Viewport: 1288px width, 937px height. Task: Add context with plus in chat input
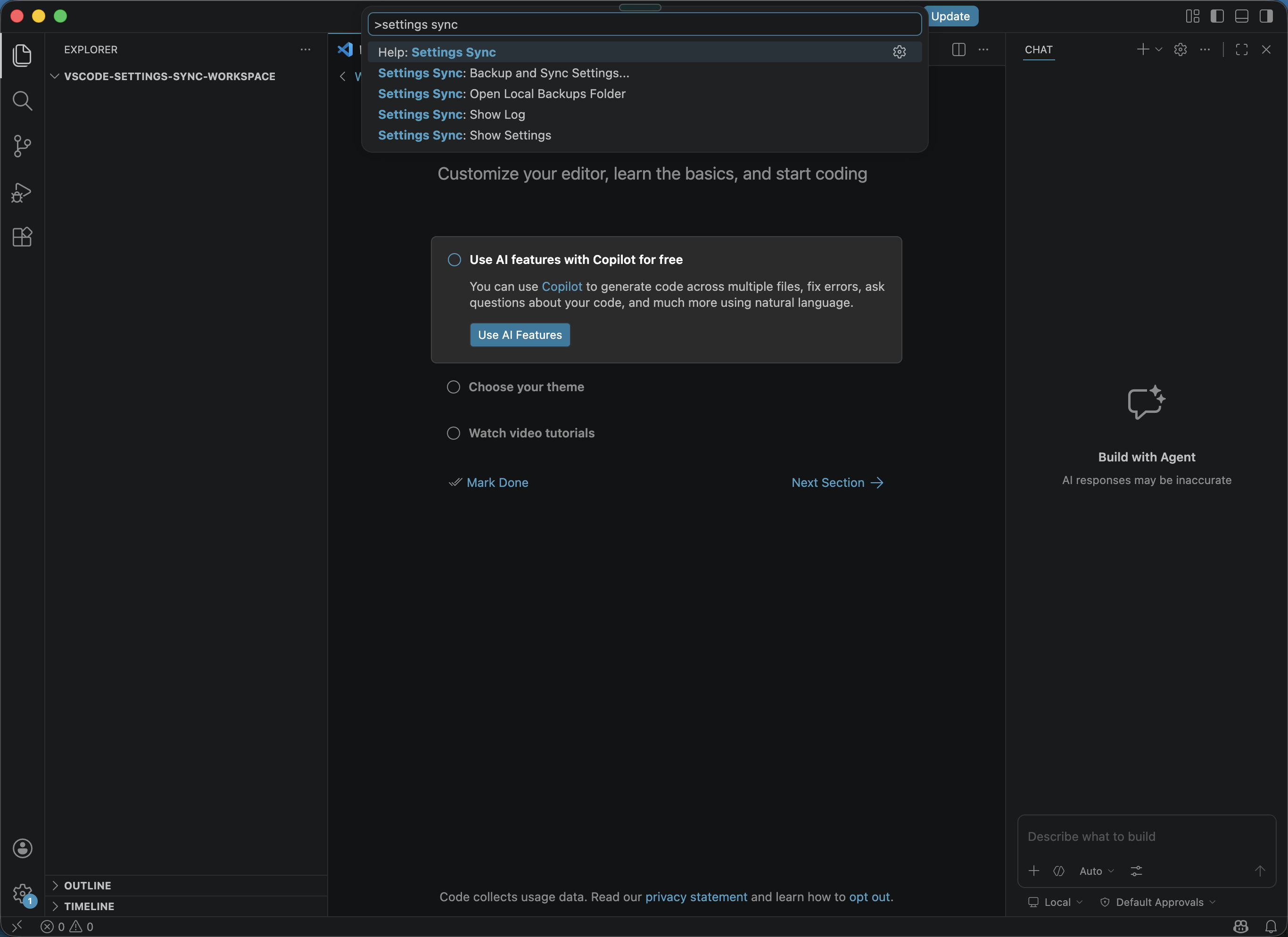pyautogui.click(x=1034, y=871)
